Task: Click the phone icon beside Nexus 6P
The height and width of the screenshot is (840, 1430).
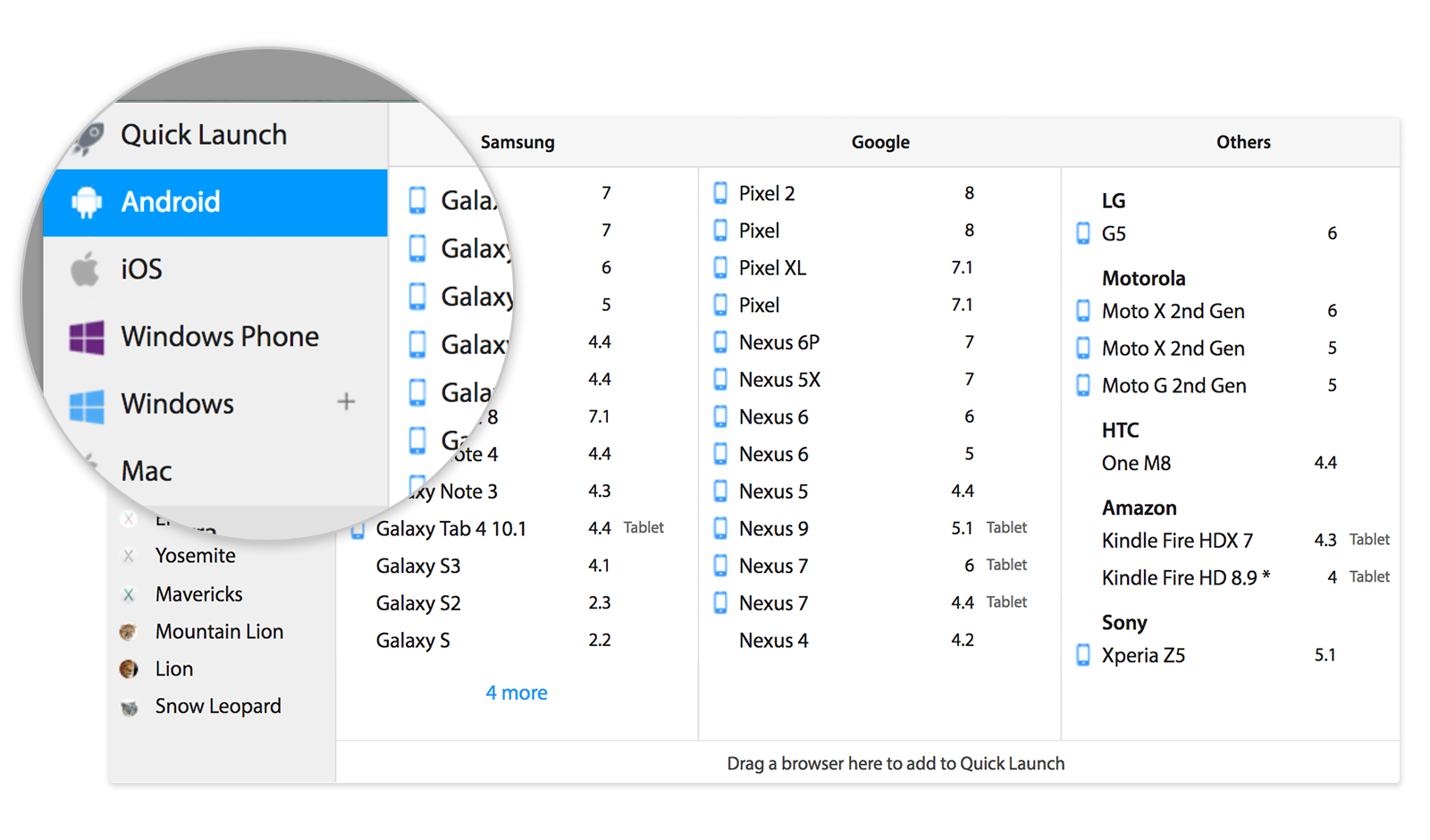Action: [x=720, y=342]
